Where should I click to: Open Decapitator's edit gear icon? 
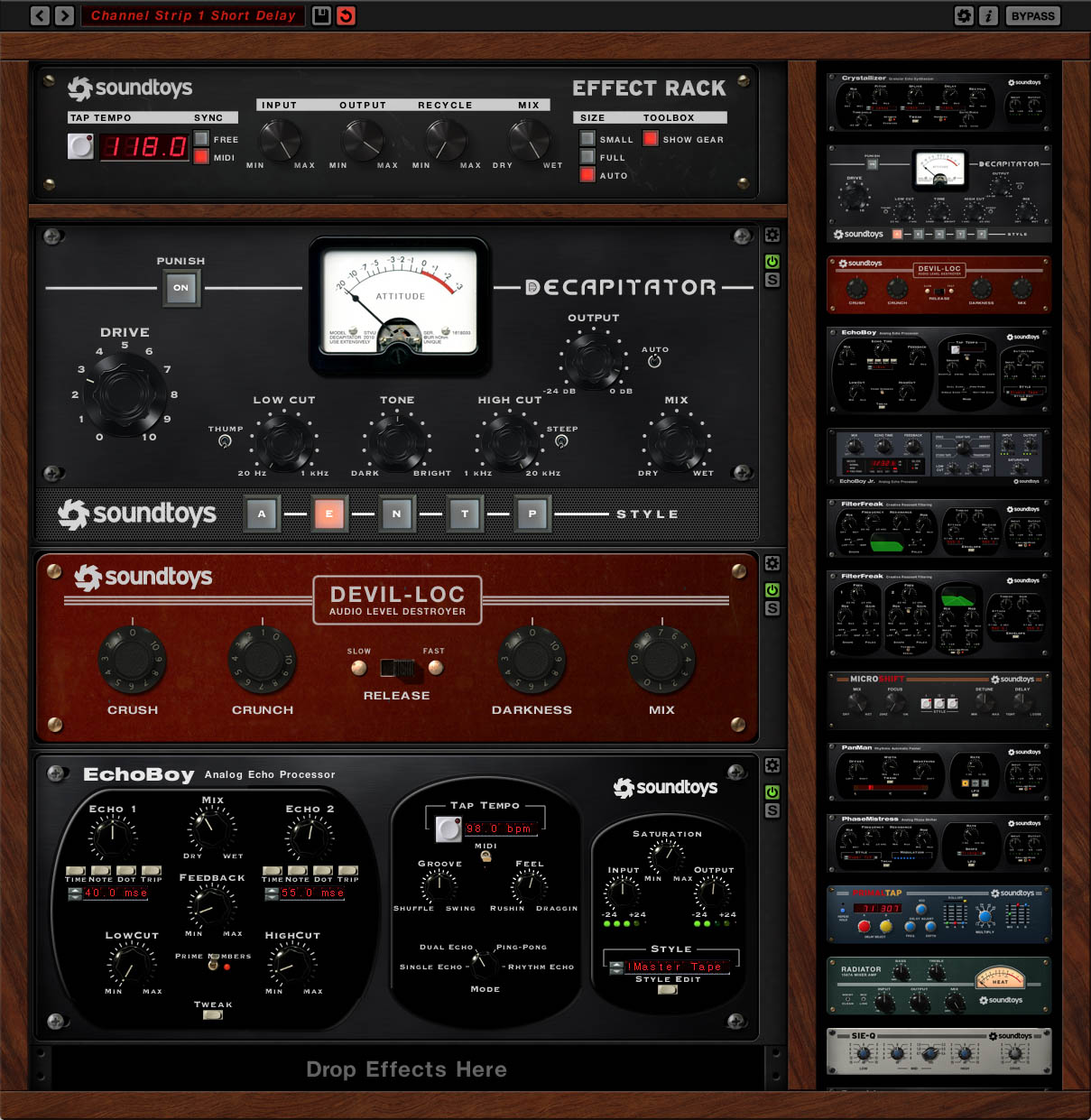click(772, 235)
